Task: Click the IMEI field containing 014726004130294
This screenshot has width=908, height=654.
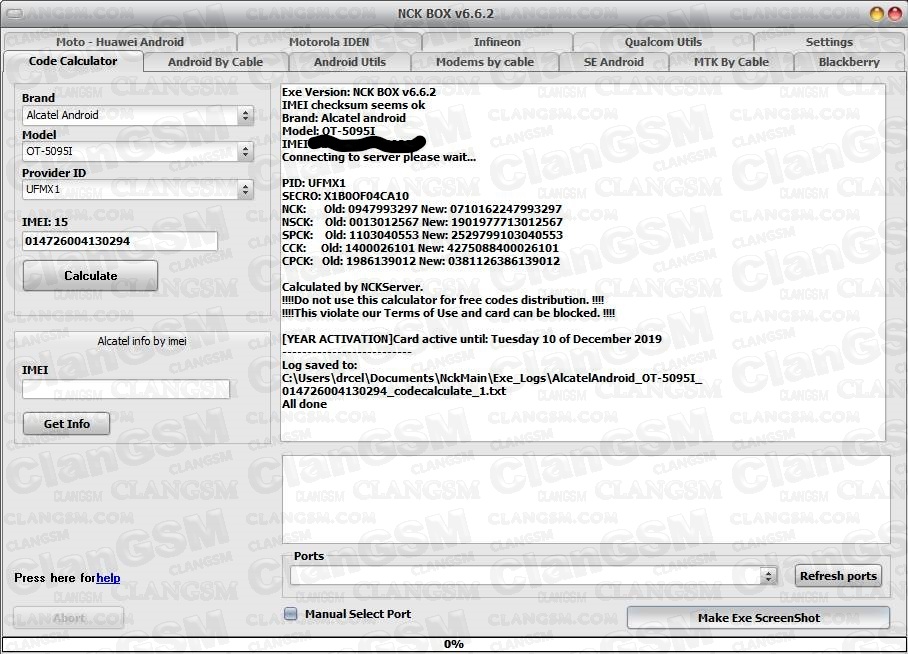Action: click(120, 241)
